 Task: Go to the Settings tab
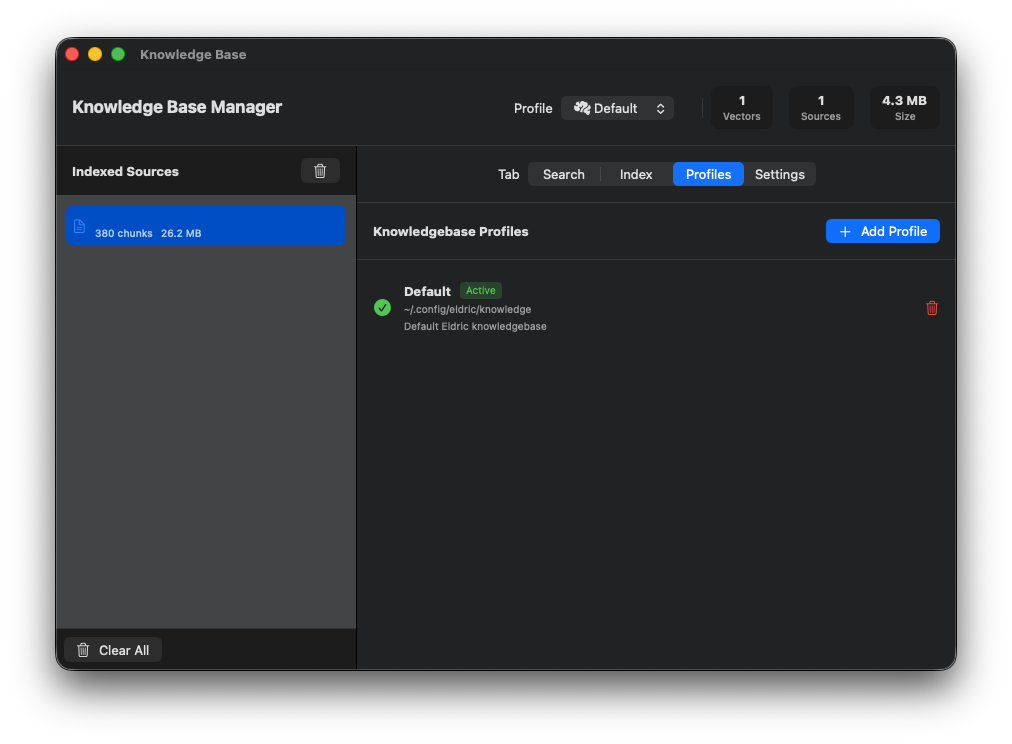point(779,174)
